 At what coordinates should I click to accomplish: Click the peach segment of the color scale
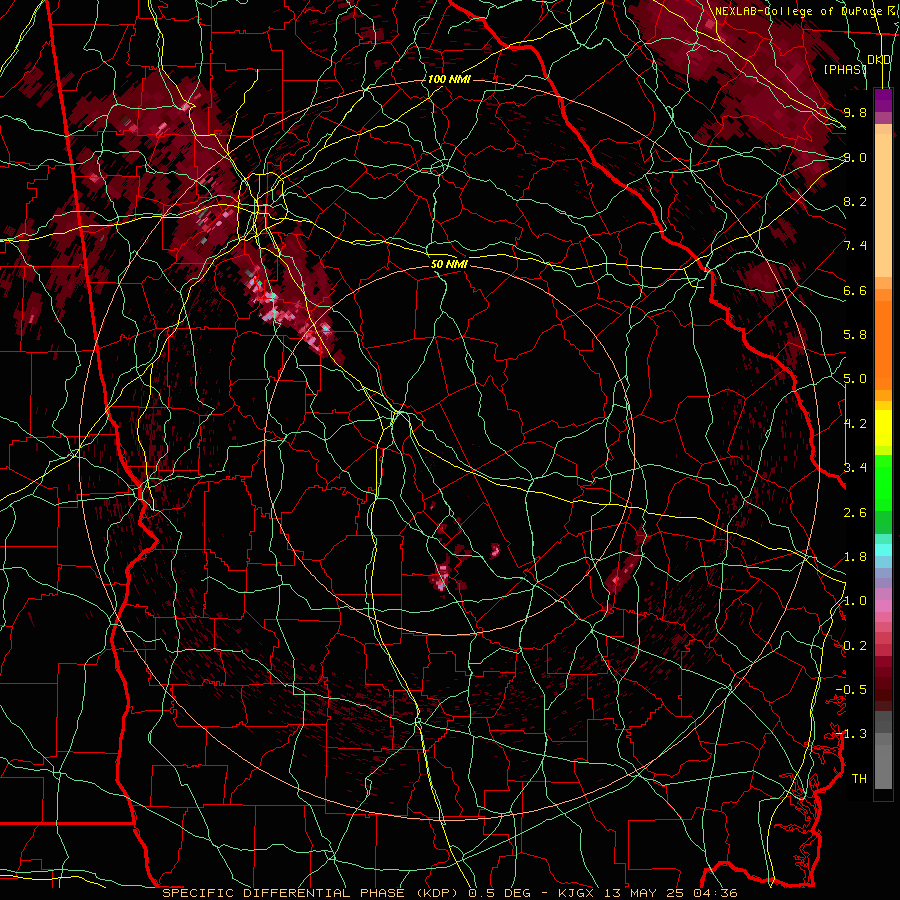883,205
